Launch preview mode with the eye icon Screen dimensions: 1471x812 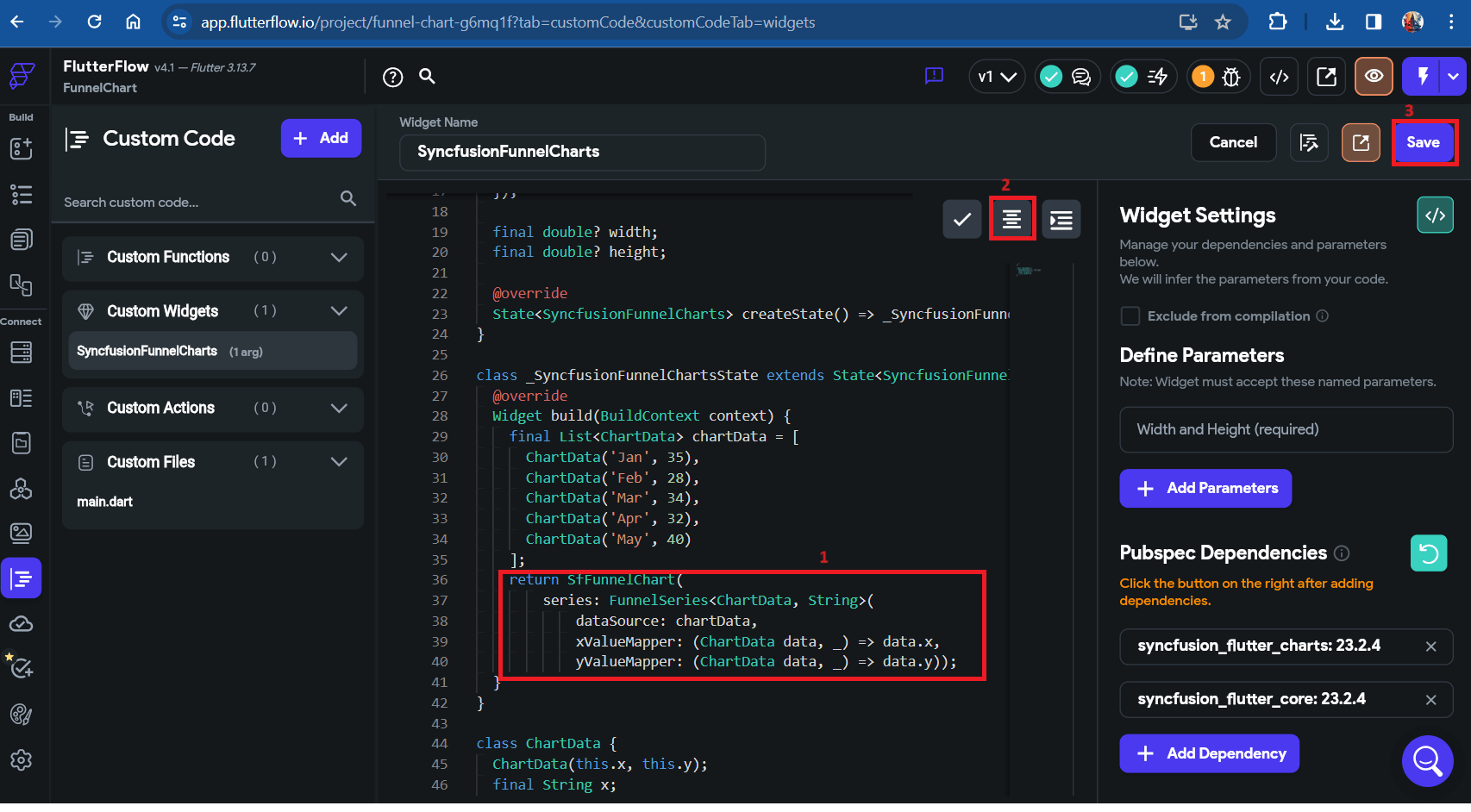1374,77
